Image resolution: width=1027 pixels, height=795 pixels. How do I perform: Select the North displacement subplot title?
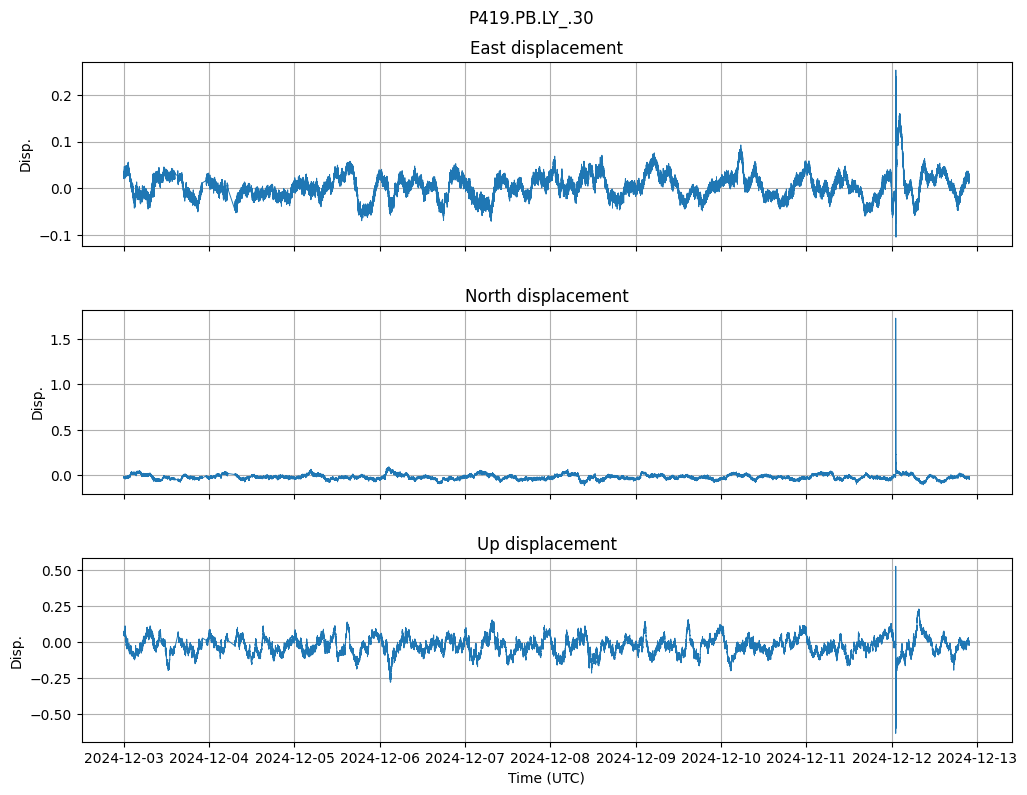click(546, 296)
